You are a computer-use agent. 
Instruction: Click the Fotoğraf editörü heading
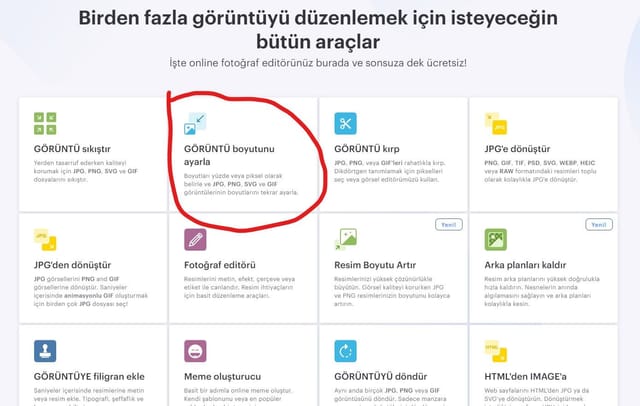pyautogui.click(x=220, y=265)
